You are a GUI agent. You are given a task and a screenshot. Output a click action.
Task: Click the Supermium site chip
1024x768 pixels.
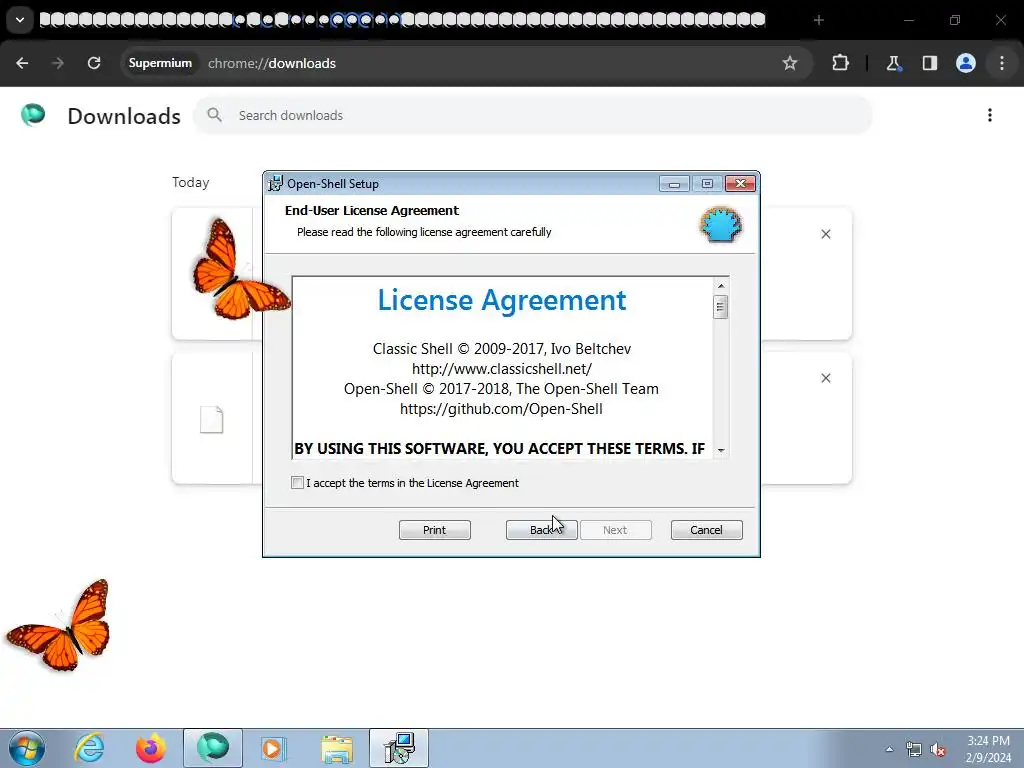(x=160, y=63)
